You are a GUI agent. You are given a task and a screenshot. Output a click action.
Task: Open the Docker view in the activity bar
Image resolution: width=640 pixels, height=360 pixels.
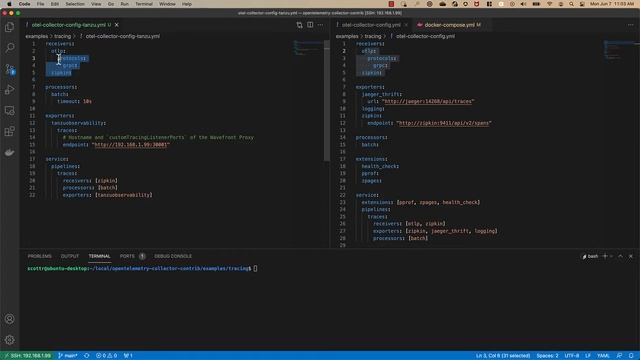coord(9,152)
